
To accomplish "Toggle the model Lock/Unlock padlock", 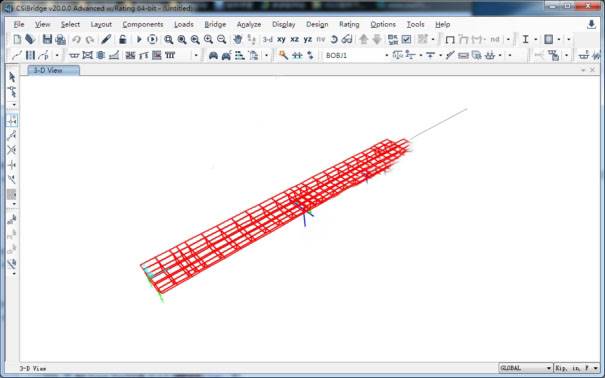I will click(123, 39).
